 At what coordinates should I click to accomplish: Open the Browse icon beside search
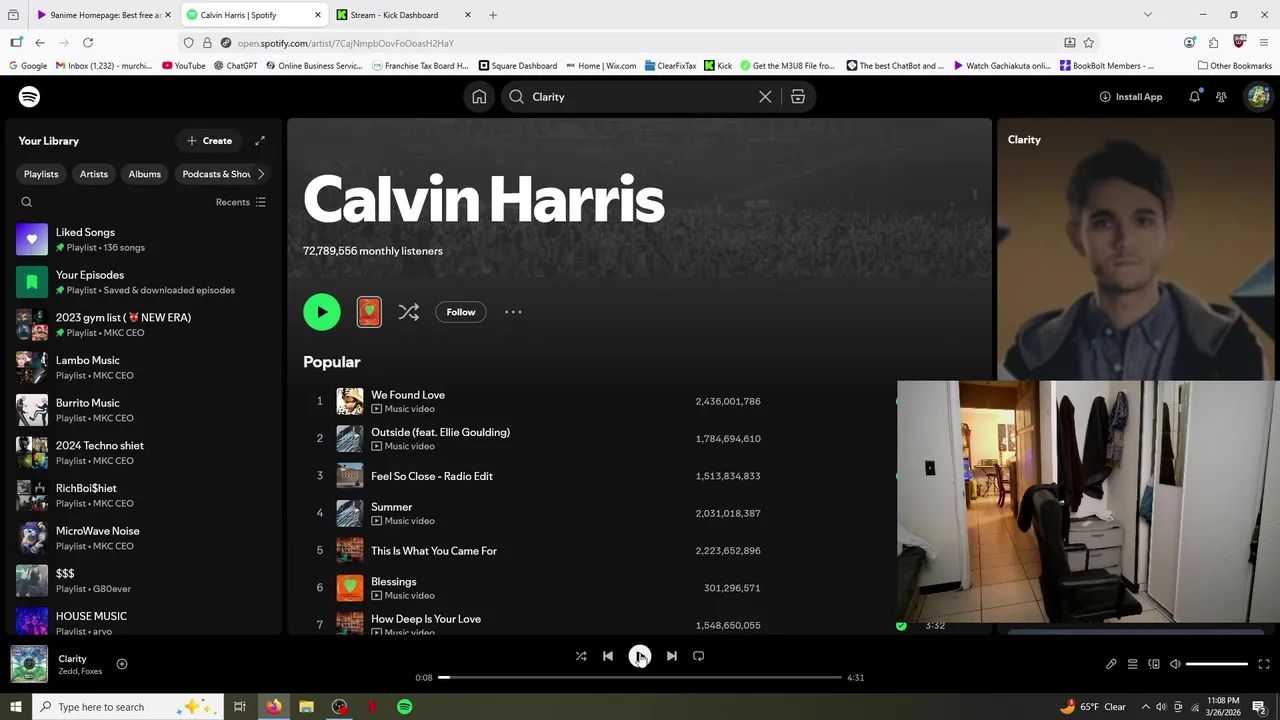click(798, 97)
